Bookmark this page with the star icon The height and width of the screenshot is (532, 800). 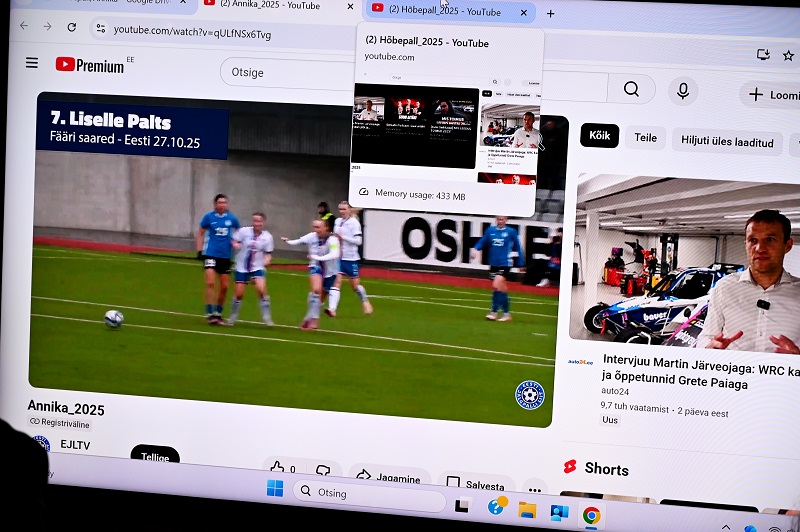788,55
